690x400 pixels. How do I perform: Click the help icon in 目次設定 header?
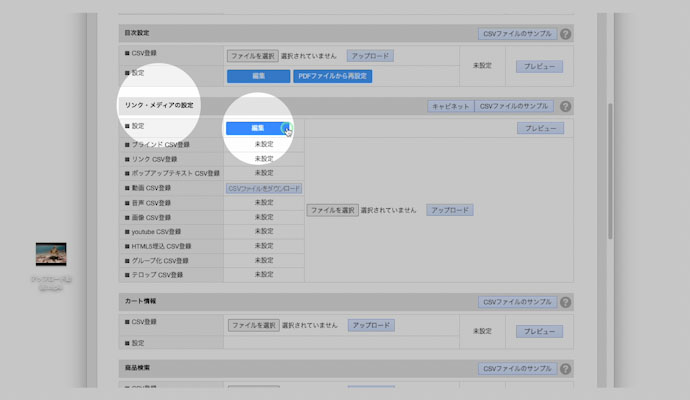tap(566, 34)
